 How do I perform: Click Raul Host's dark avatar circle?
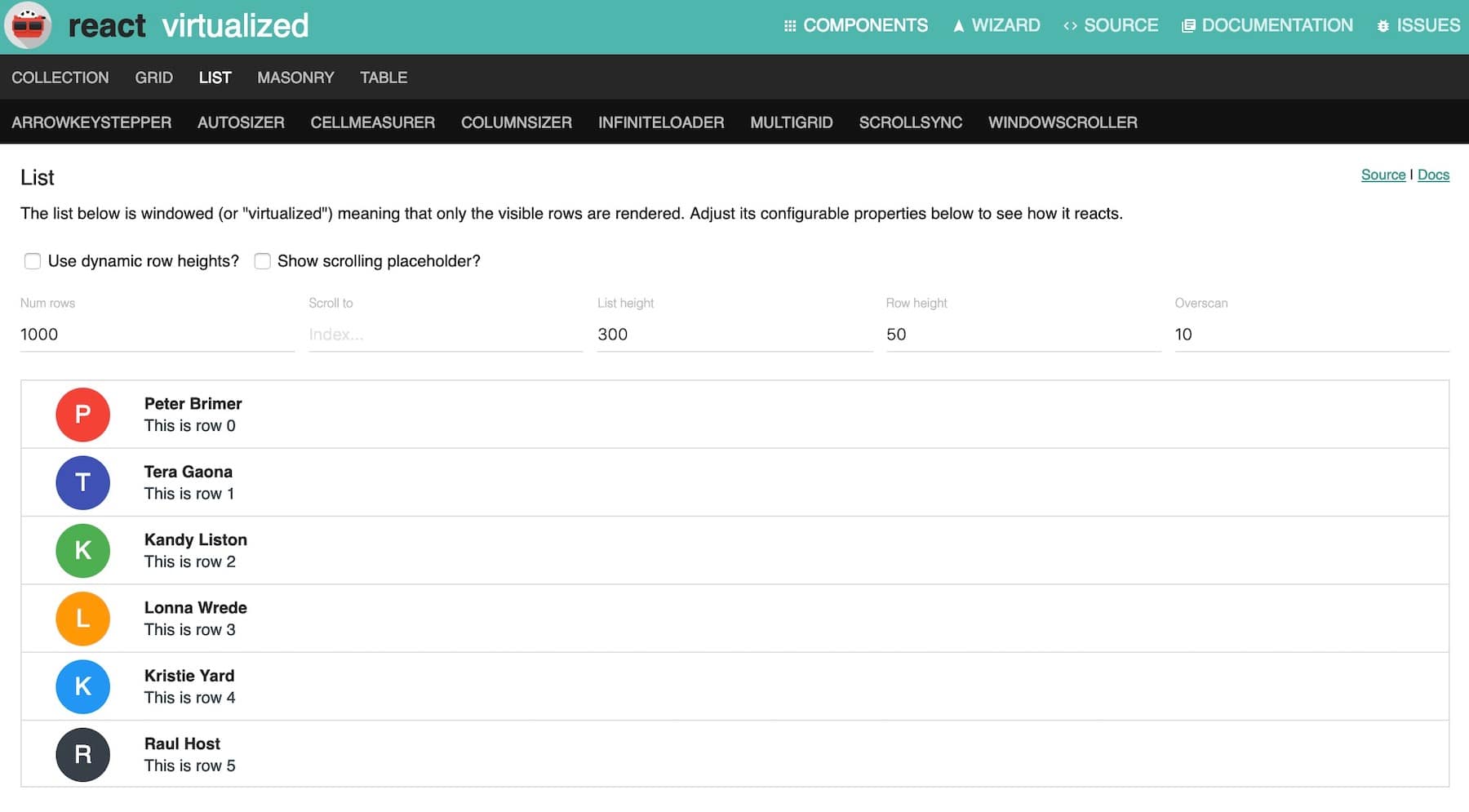82,755
